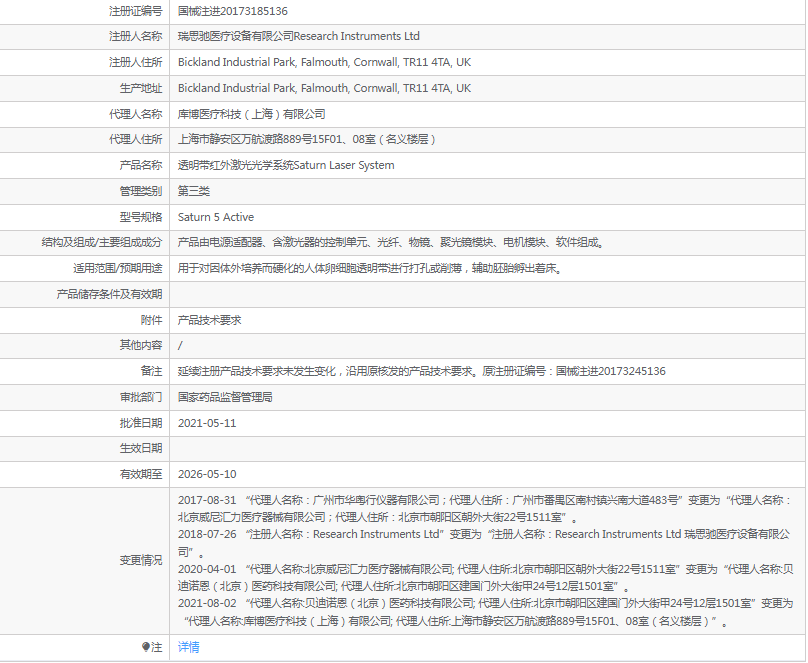808x663 pixels.
Task: Select the intended use description text
Action: [x=371, y=268]
